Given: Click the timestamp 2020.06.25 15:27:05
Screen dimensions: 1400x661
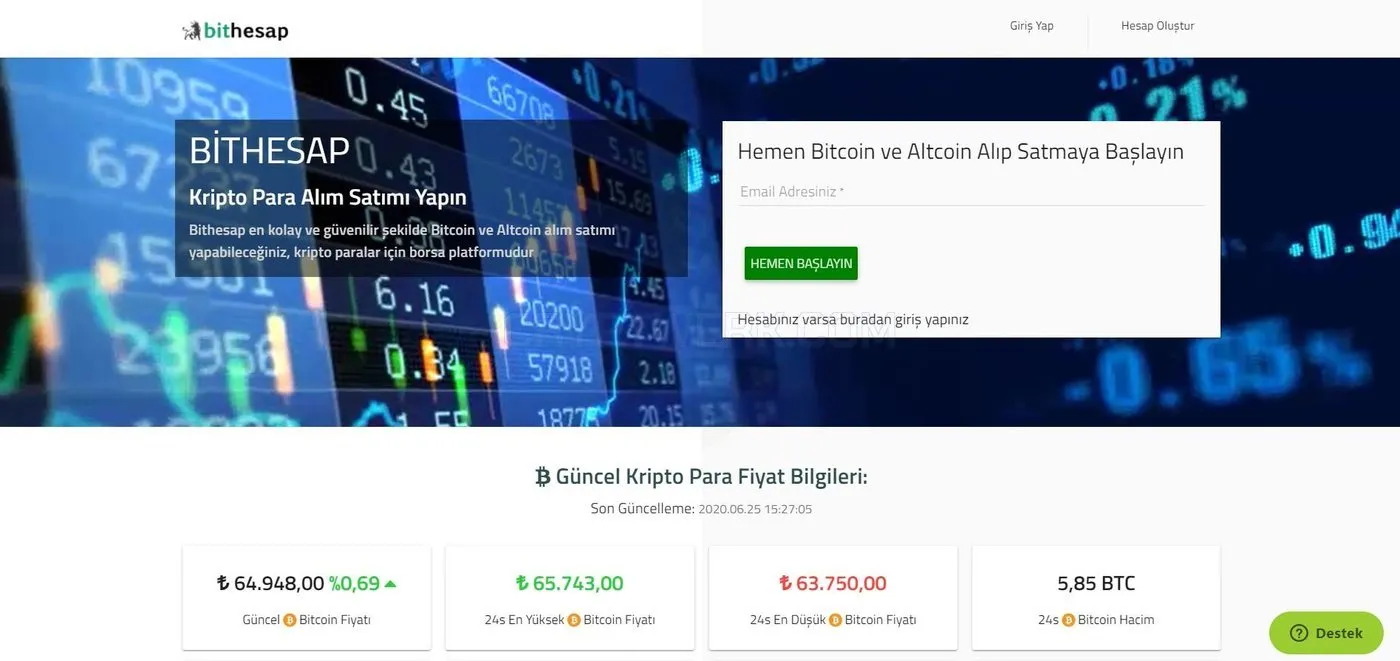Looking at the screenshot, I should pos(755,509).
